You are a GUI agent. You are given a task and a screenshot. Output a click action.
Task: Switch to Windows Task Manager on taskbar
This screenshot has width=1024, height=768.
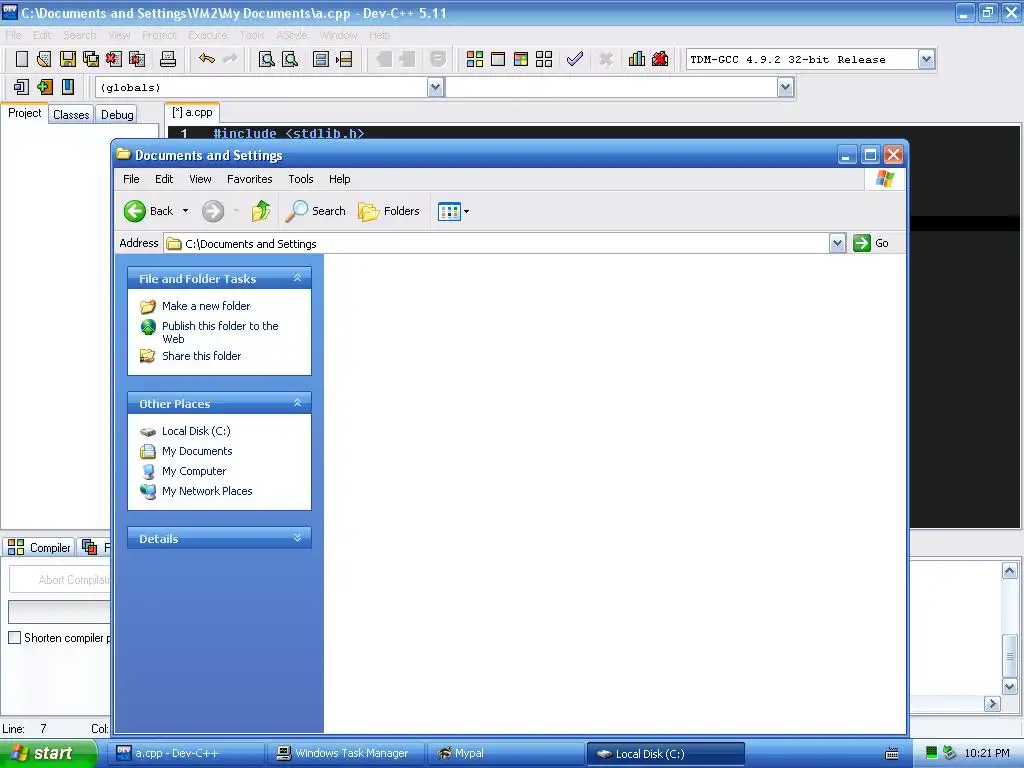point(345,753)
